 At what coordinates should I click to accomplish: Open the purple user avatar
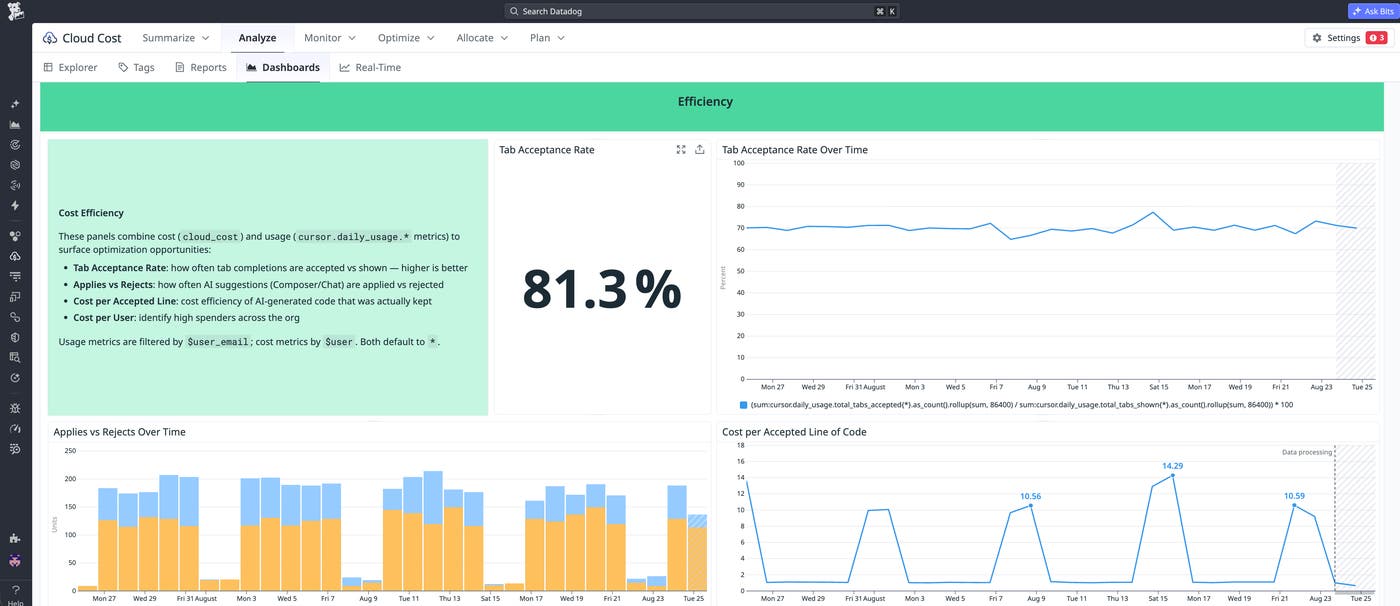click(15, 562)
